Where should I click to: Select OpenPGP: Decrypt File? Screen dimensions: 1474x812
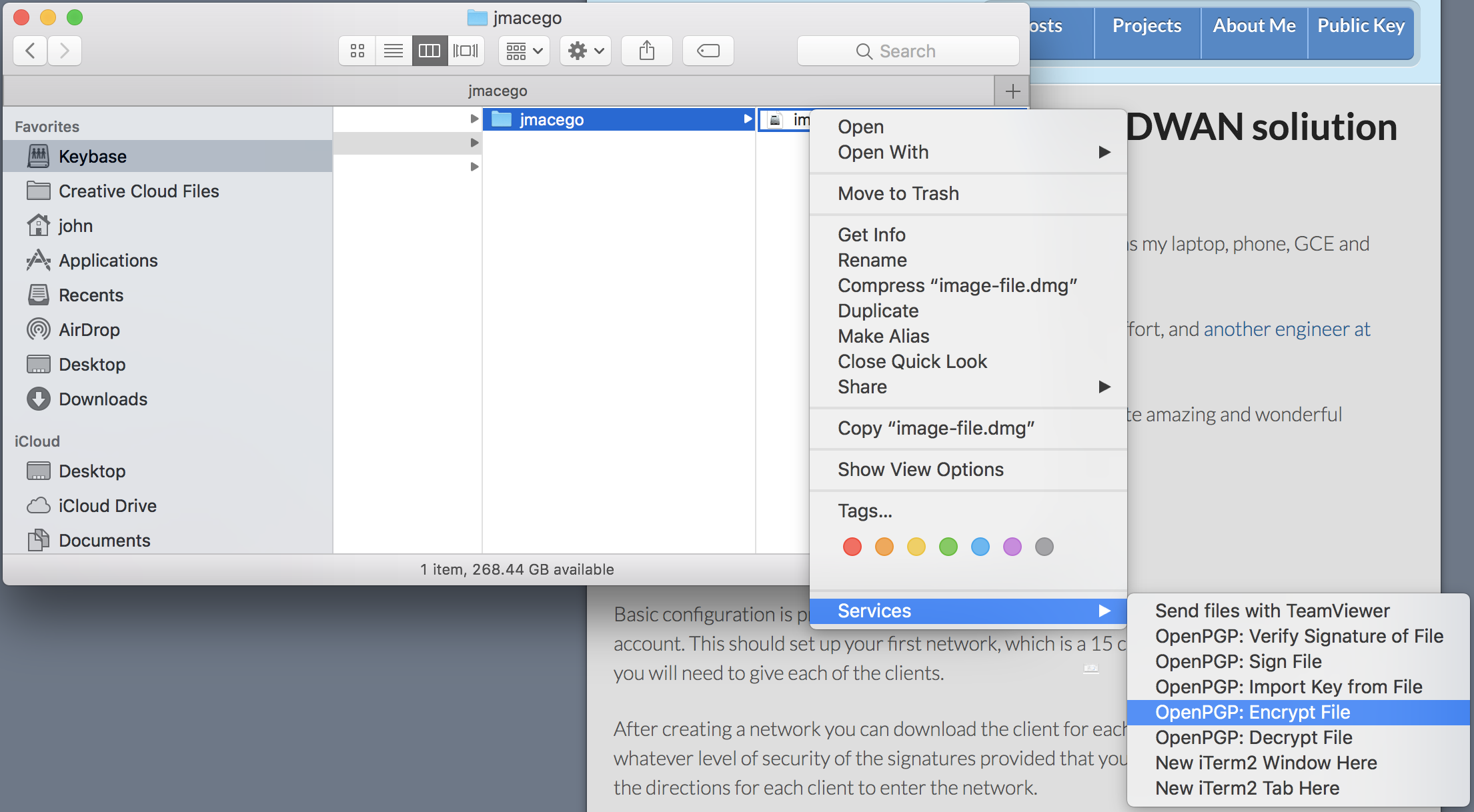(x=1298, y=737)
